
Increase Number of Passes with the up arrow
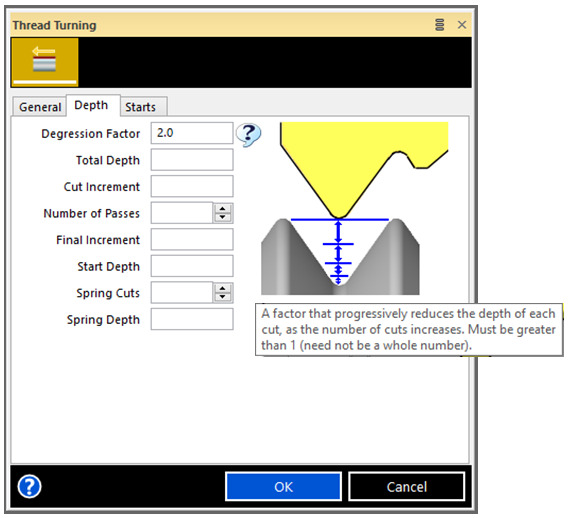coord(223,209)
